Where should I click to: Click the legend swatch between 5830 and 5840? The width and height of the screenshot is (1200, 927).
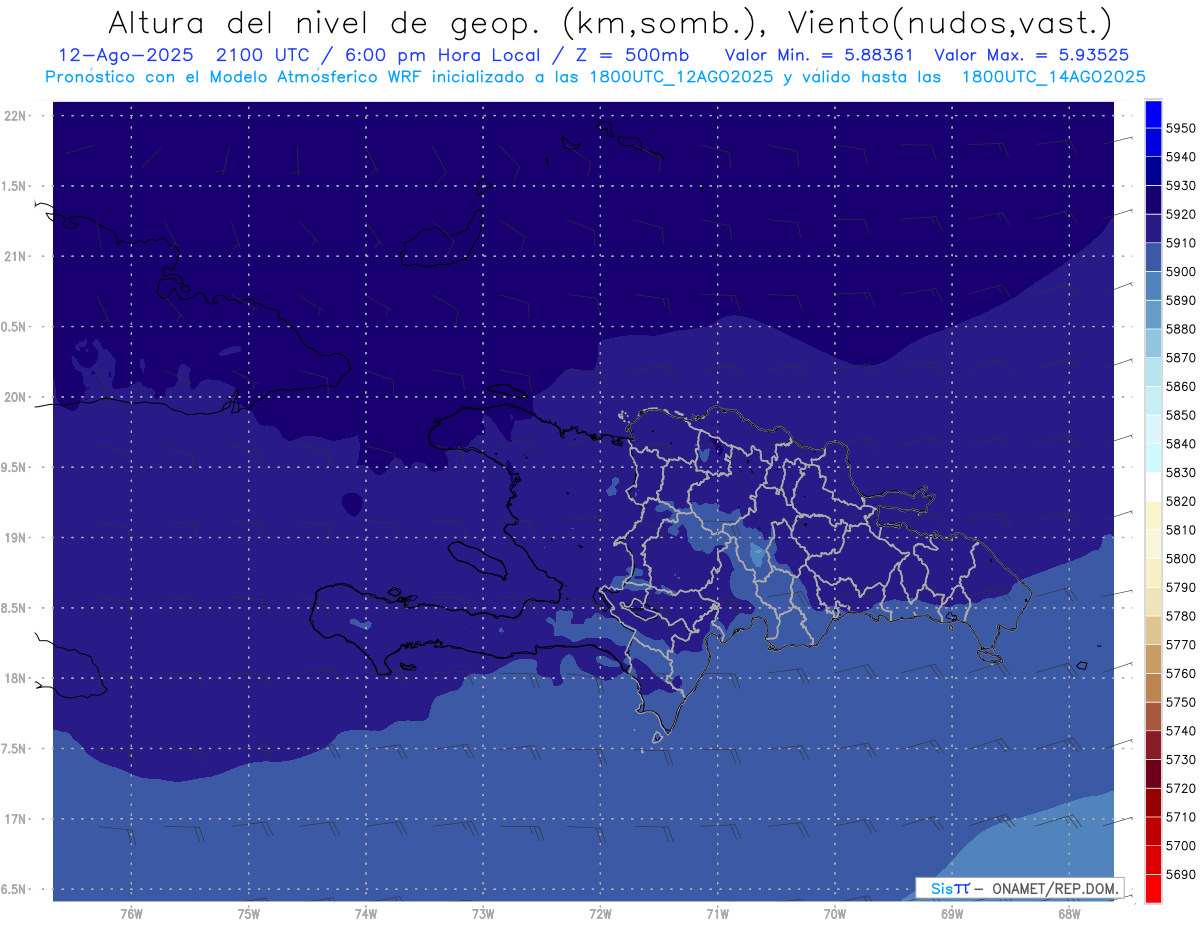(x=1153, y=458)
